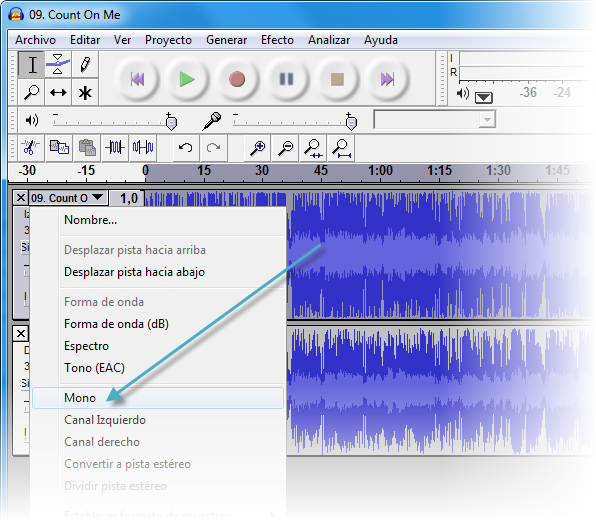Open the Ayuda menu
Viewport: 596px width, 521px height.
380,40
